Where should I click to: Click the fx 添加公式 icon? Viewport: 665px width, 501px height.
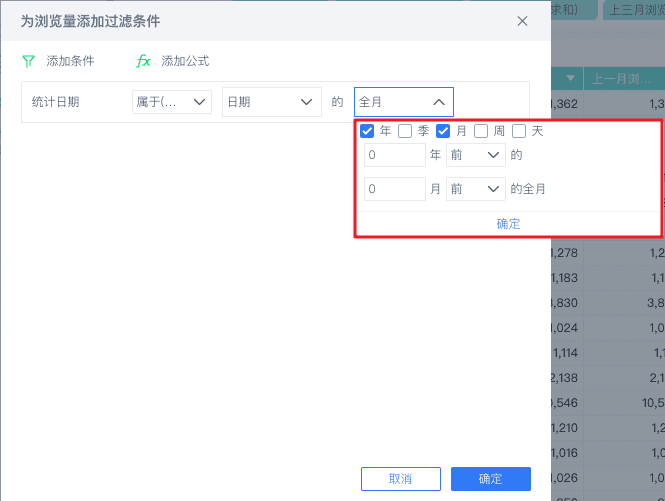tap(143, 61)
